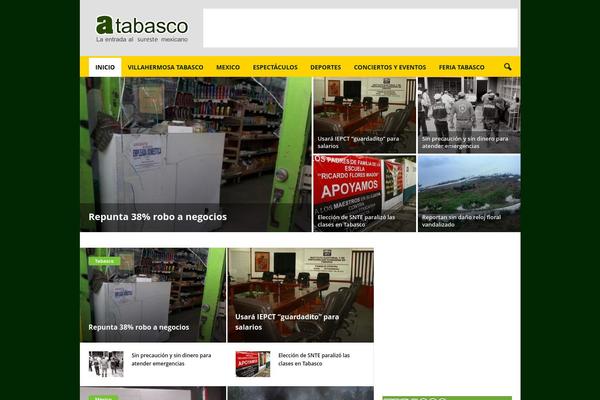This screenshot has width=600, height=400.
Task: Visit the FERIA TABASCO page
Action: click(461, 67)
